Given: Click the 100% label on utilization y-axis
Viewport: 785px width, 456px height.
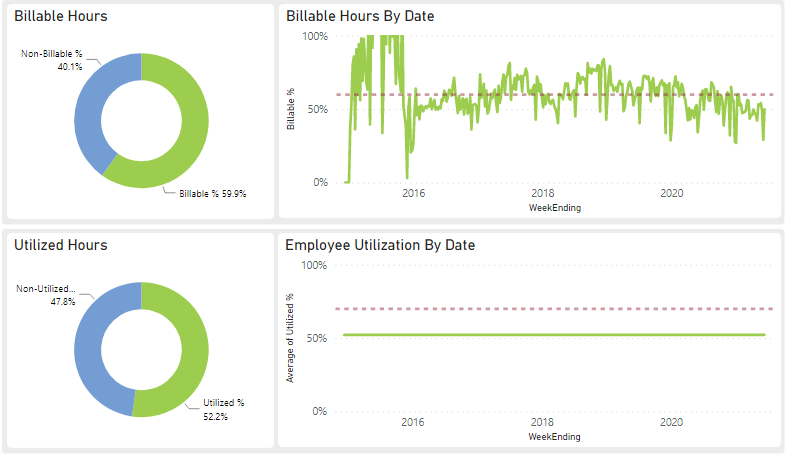Looking at the screenshot, I should (314, 265).
